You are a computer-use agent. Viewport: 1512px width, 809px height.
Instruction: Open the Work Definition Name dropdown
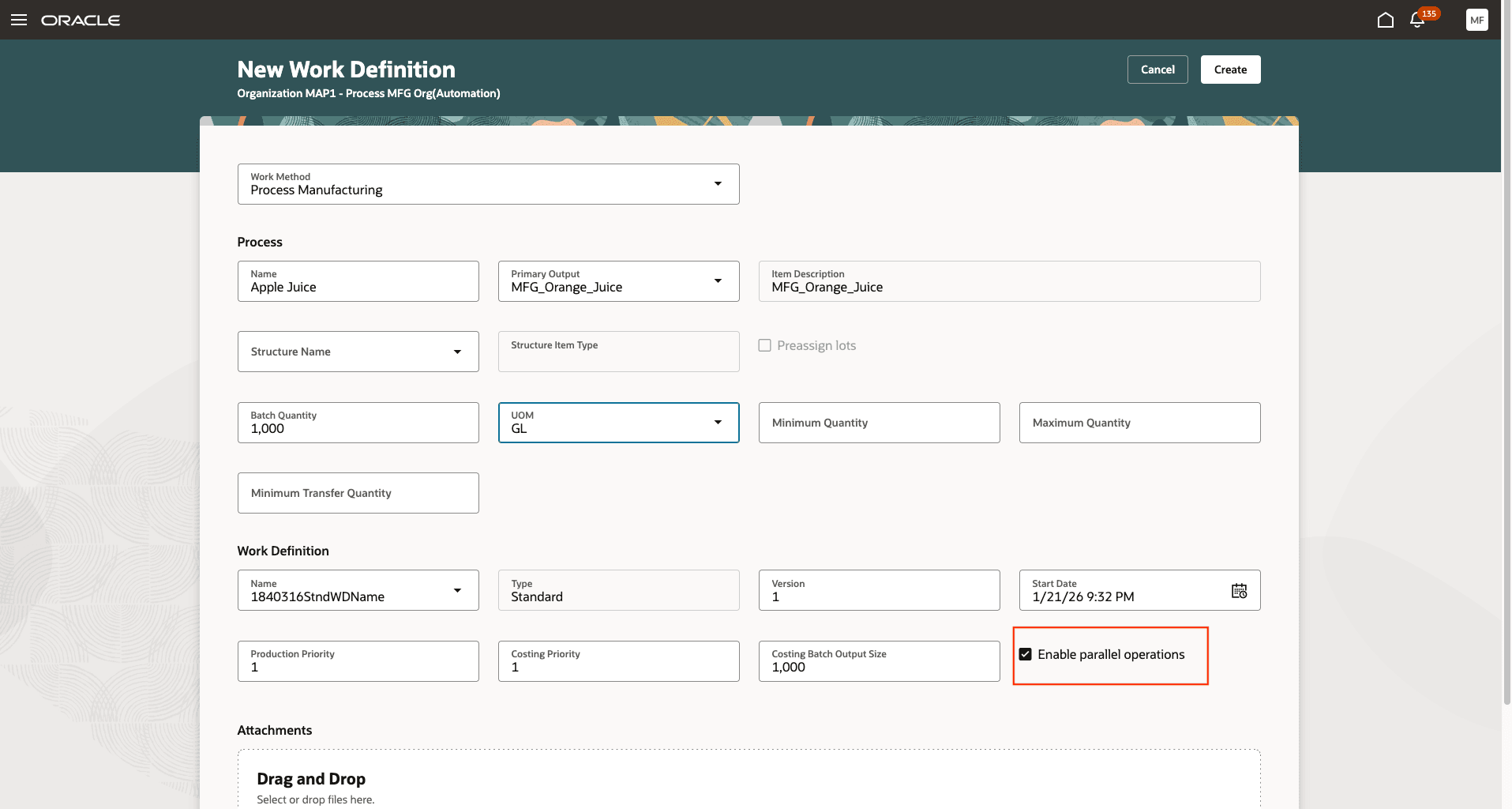[457, 591]
